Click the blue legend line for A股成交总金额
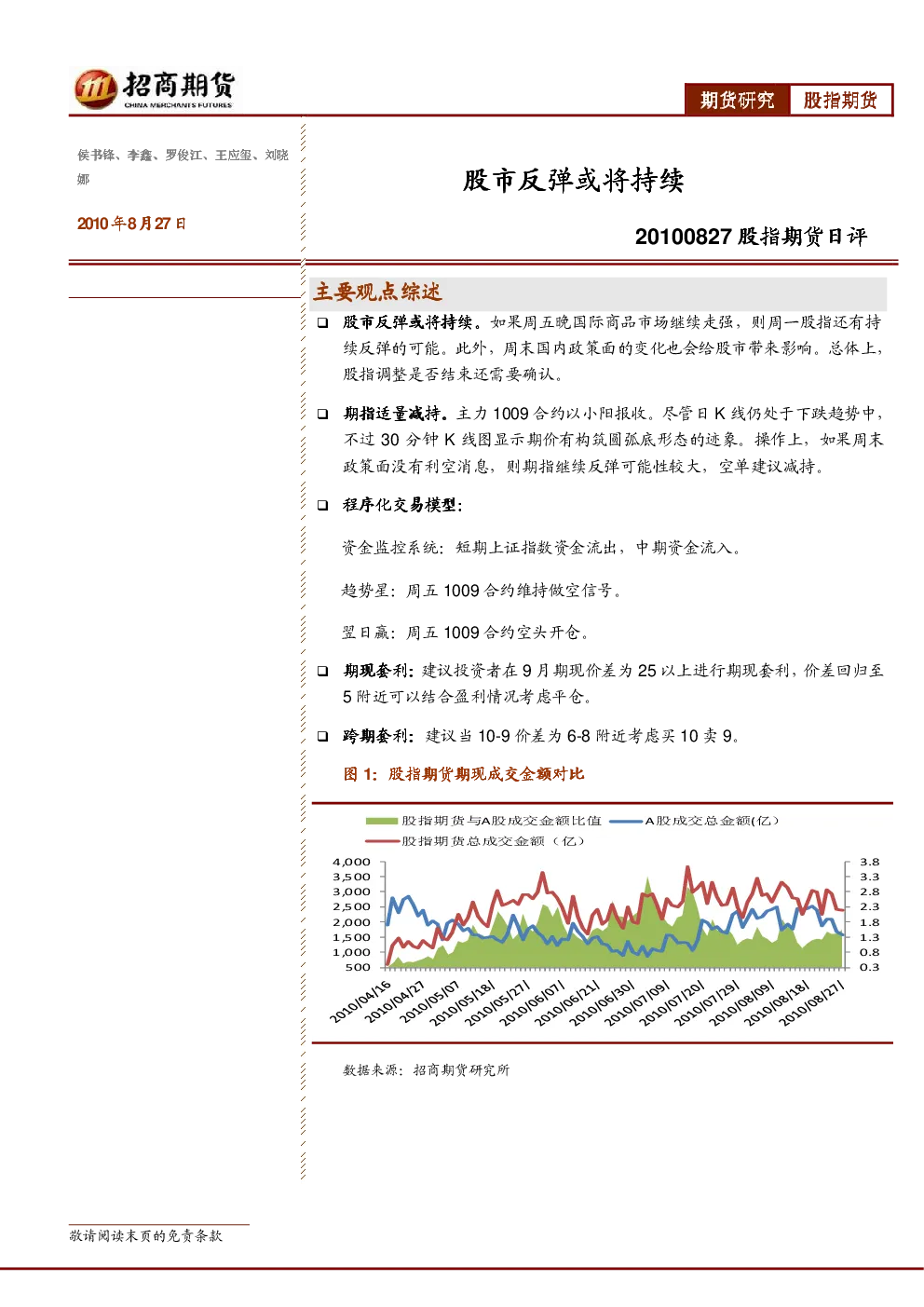This screenshot has width=924, height=1307. click(x=626, y=821)
